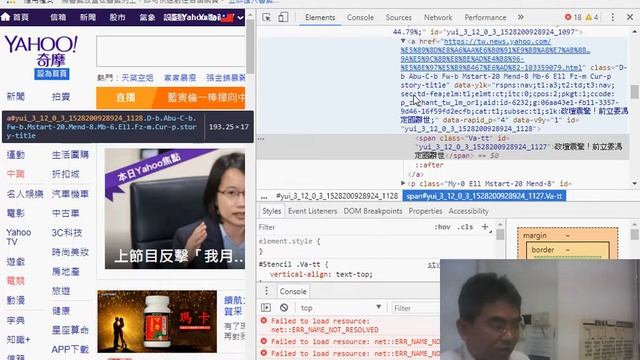Switch to the Console tab in DevTools
Viewport: 640px width, 360px height.
point(360,18)
